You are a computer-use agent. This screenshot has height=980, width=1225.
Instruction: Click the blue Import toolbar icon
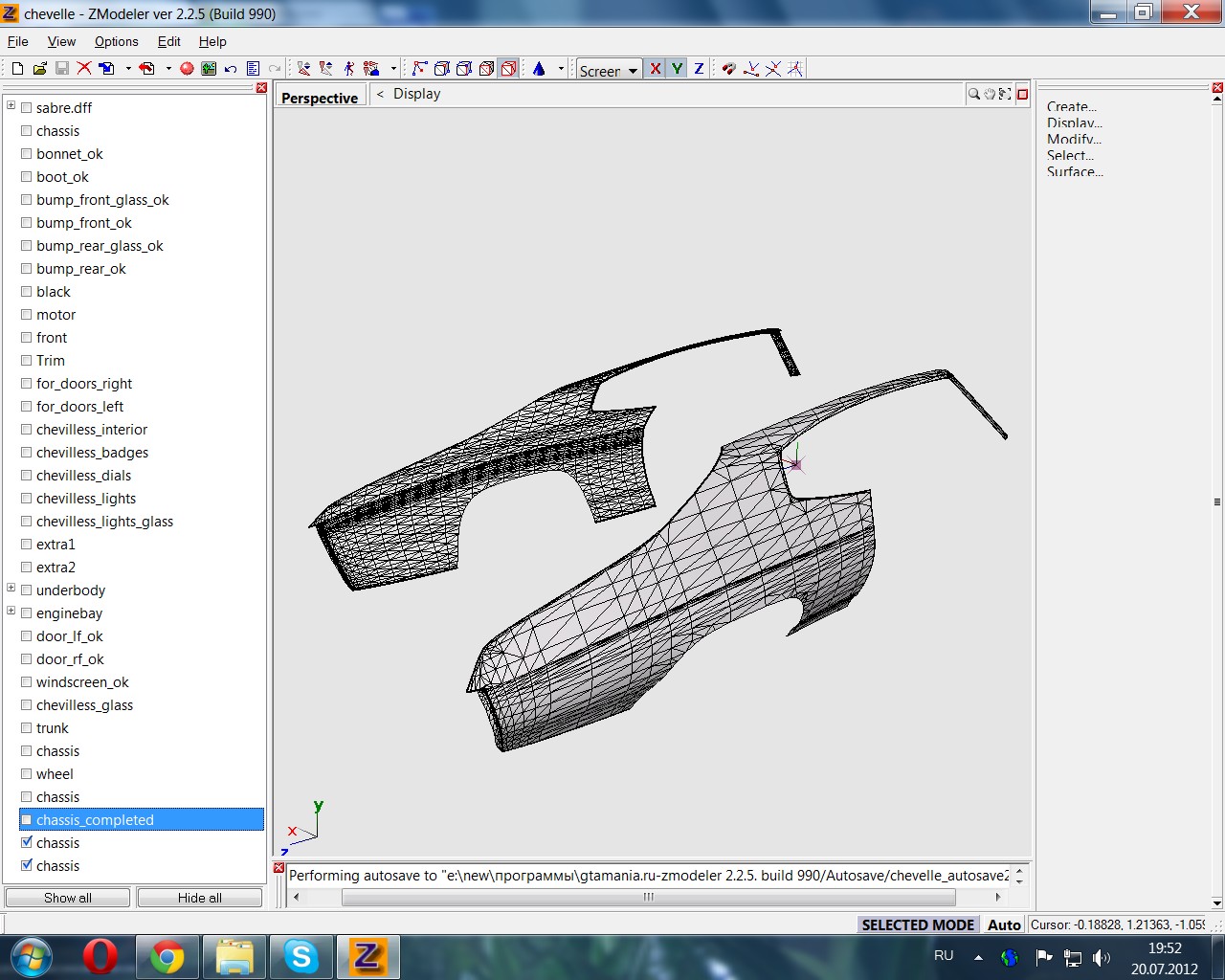click(x=106, y=68)
